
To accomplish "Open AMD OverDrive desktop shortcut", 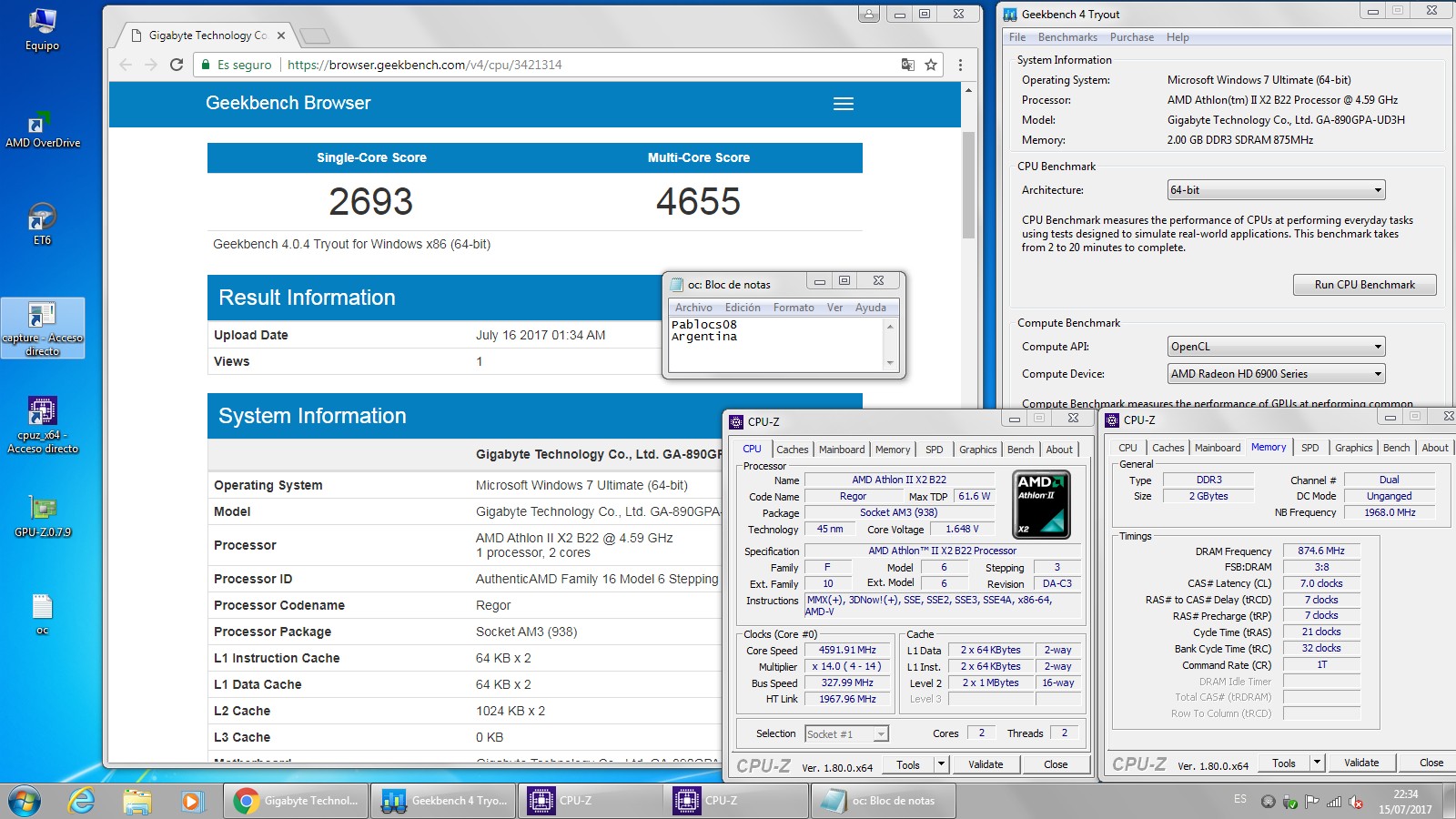I will click(42, 128).
